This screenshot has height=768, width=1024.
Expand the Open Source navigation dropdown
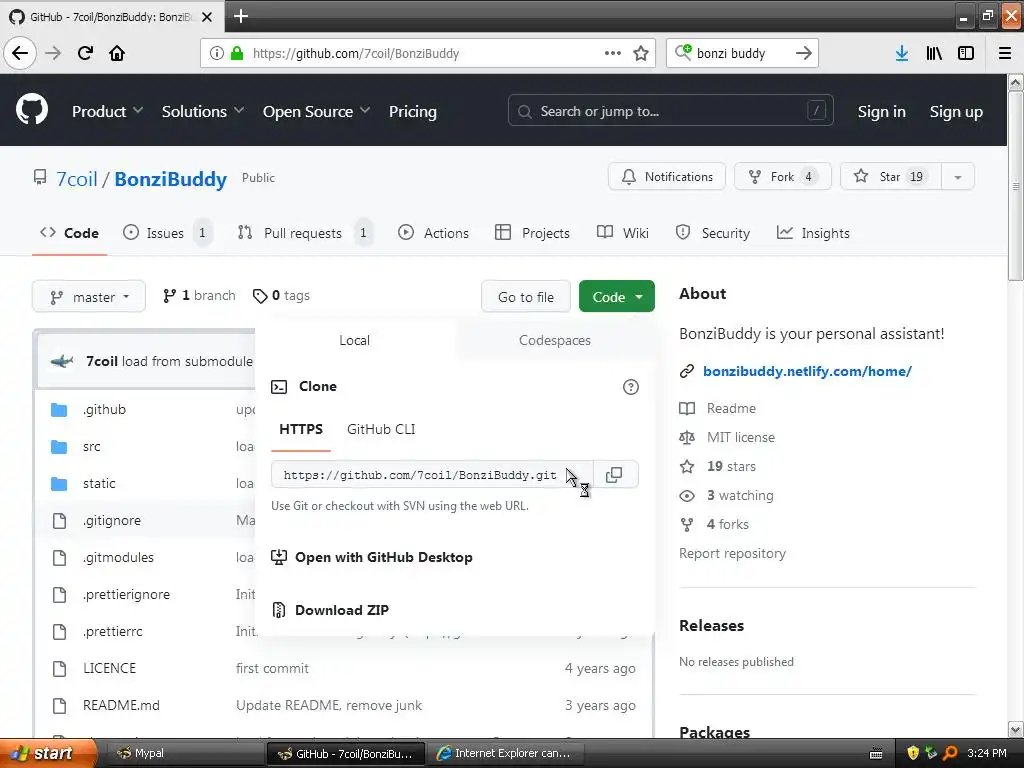click(x=316, y=112)
